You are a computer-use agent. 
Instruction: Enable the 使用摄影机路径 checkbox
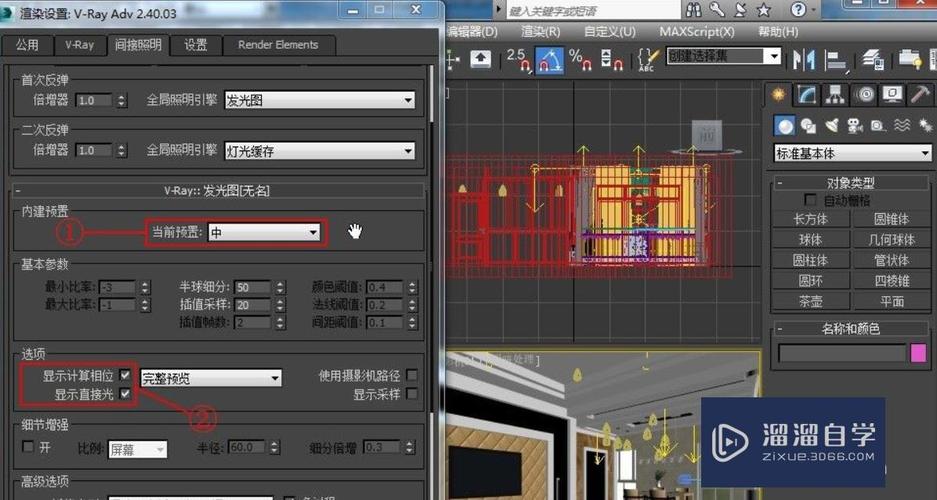coord(412,376)
